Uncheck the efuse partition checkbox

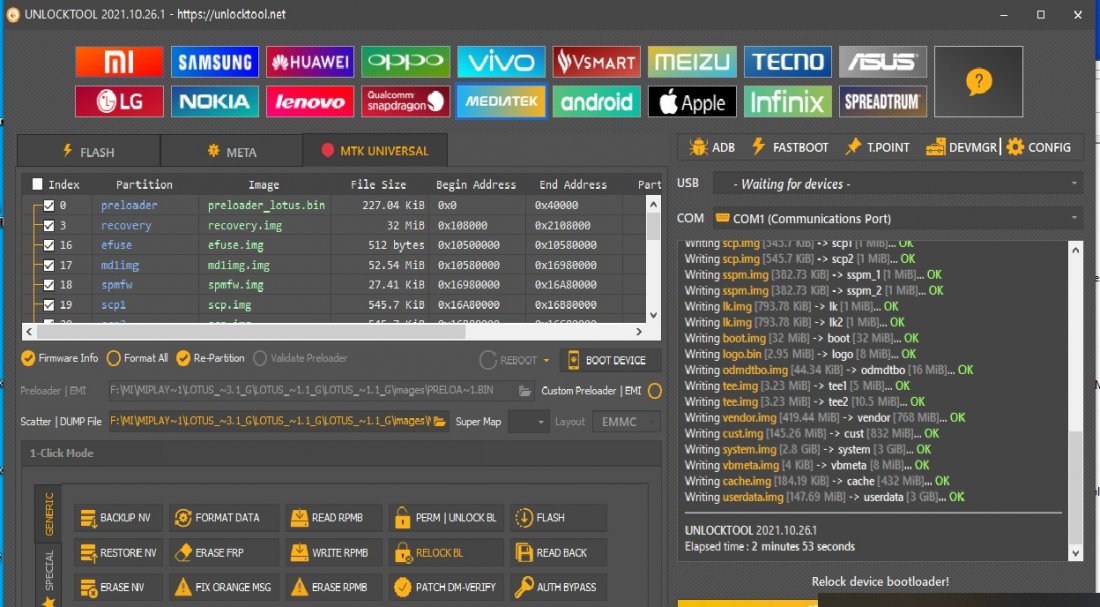click(x=48, y=245)
